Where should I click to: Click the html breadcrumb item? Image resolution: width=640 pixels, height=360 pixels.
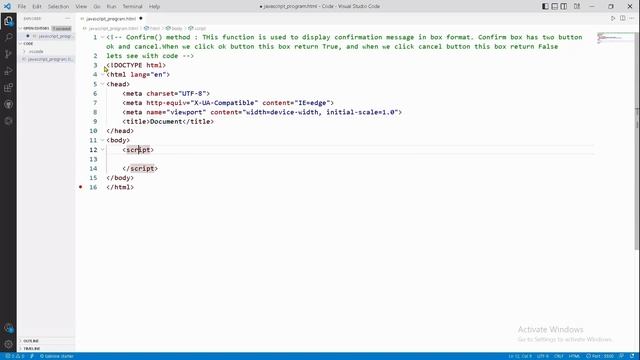click(x=152, y=28)
